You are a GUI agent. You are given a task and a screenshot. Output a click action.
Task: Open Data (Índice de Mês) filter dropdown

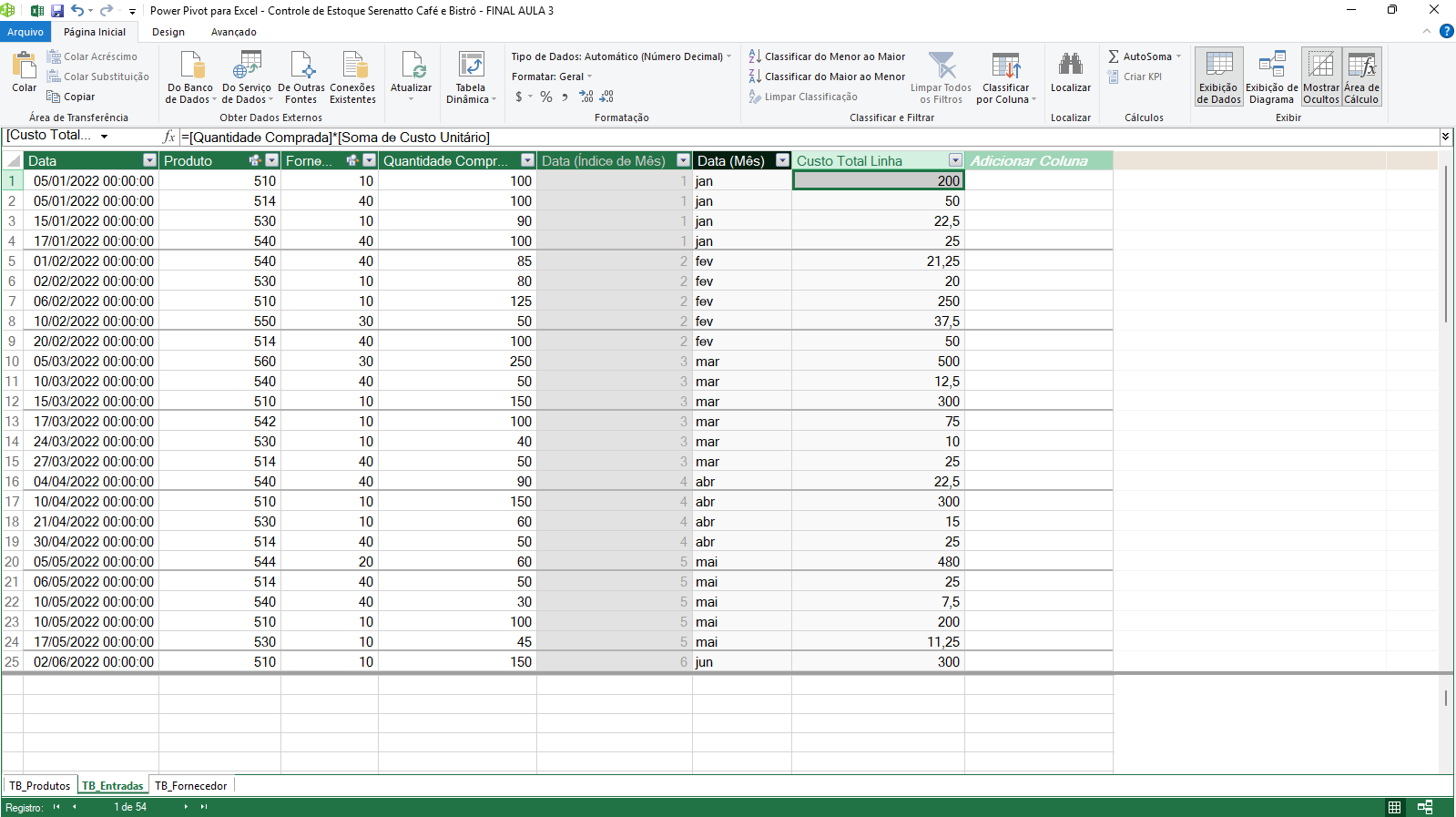pyautogui.click(x=683, y=160)
